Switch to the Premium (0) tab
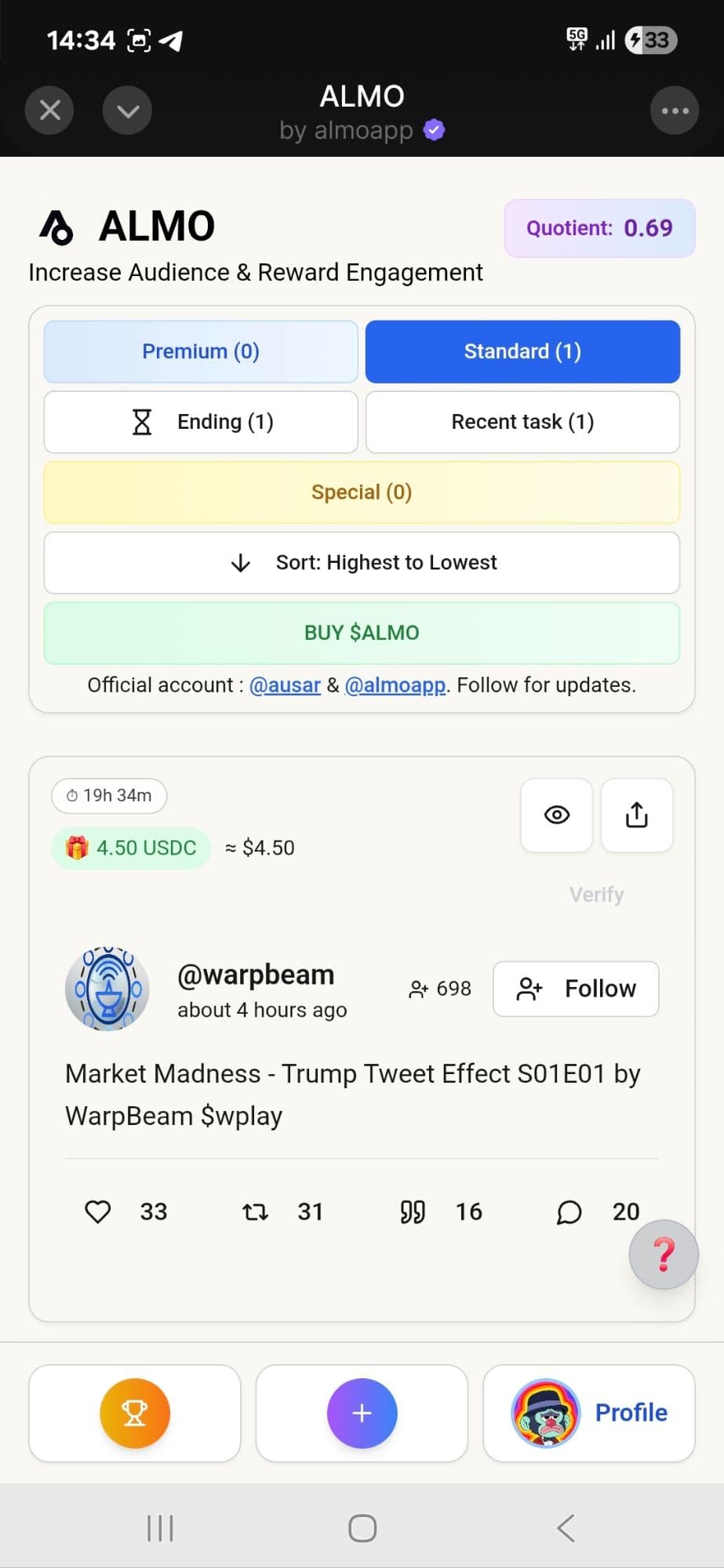Screen dimensions: 724x1568 201,351
